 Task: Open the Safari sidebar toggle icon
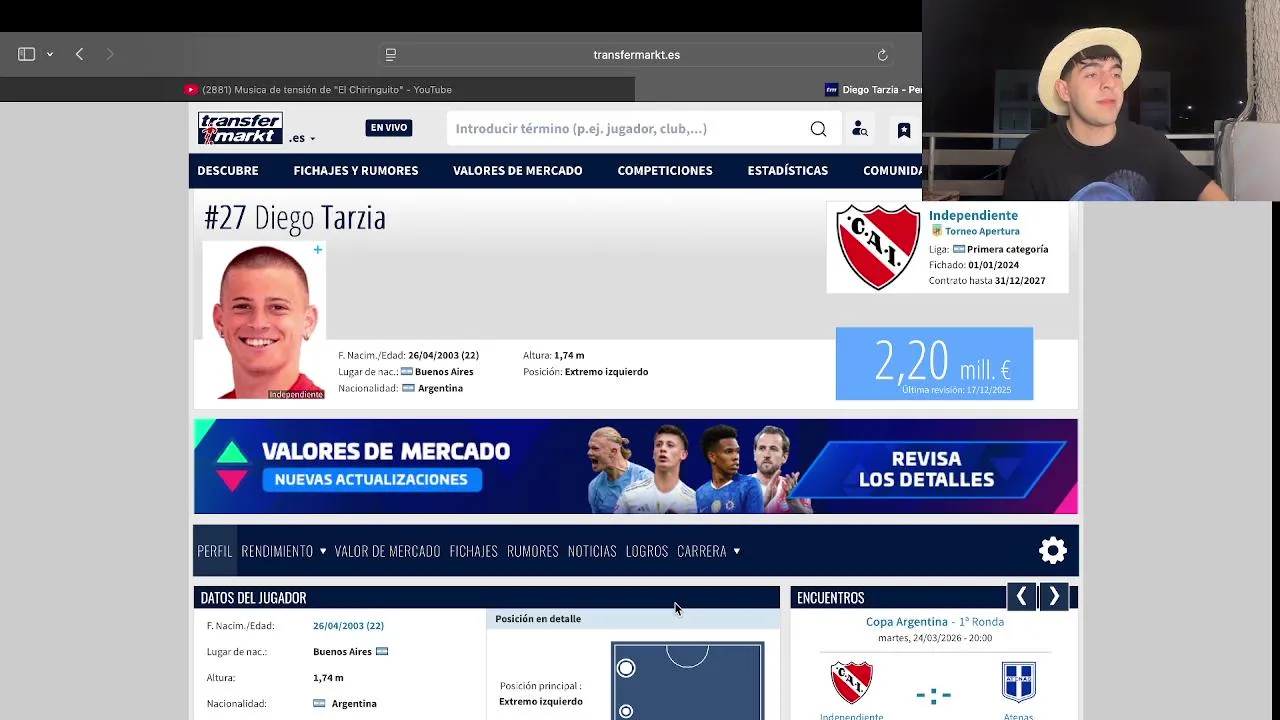coord(27,54)
